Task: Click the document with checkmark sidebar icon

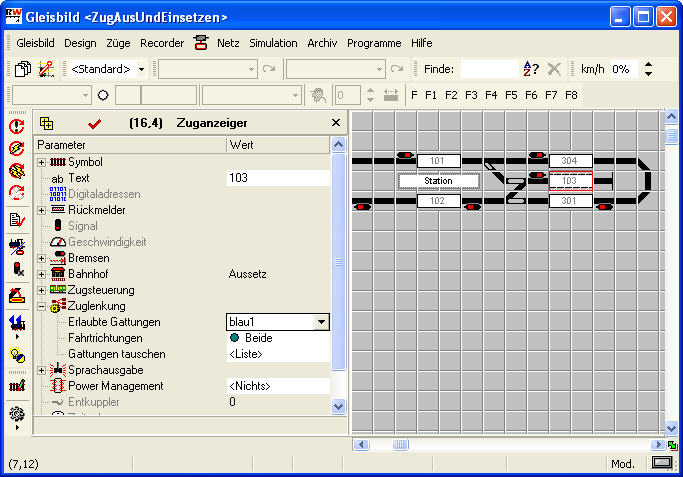Action: pos(17,219)
